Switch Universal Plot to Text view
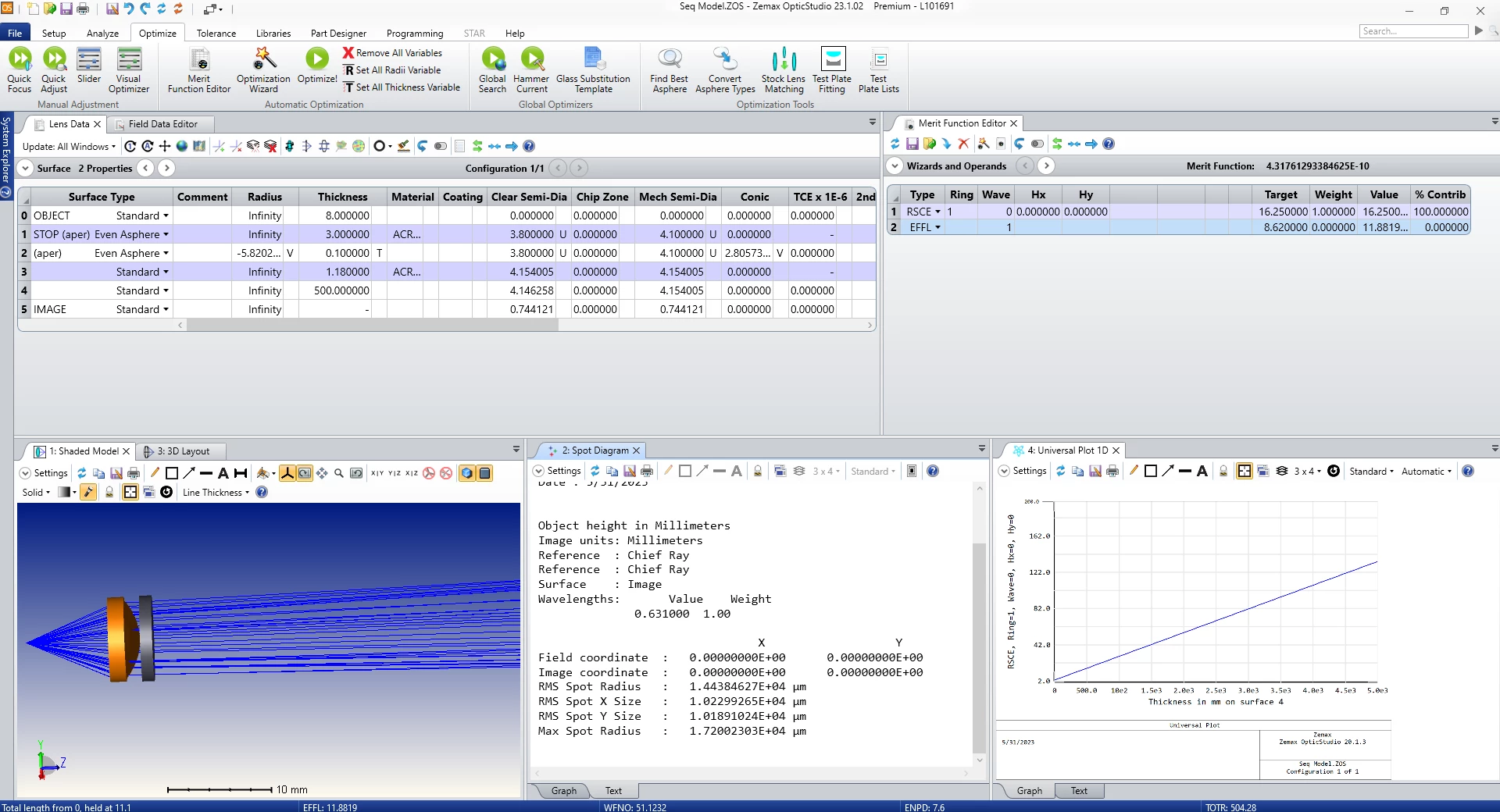 [1079, 791]
